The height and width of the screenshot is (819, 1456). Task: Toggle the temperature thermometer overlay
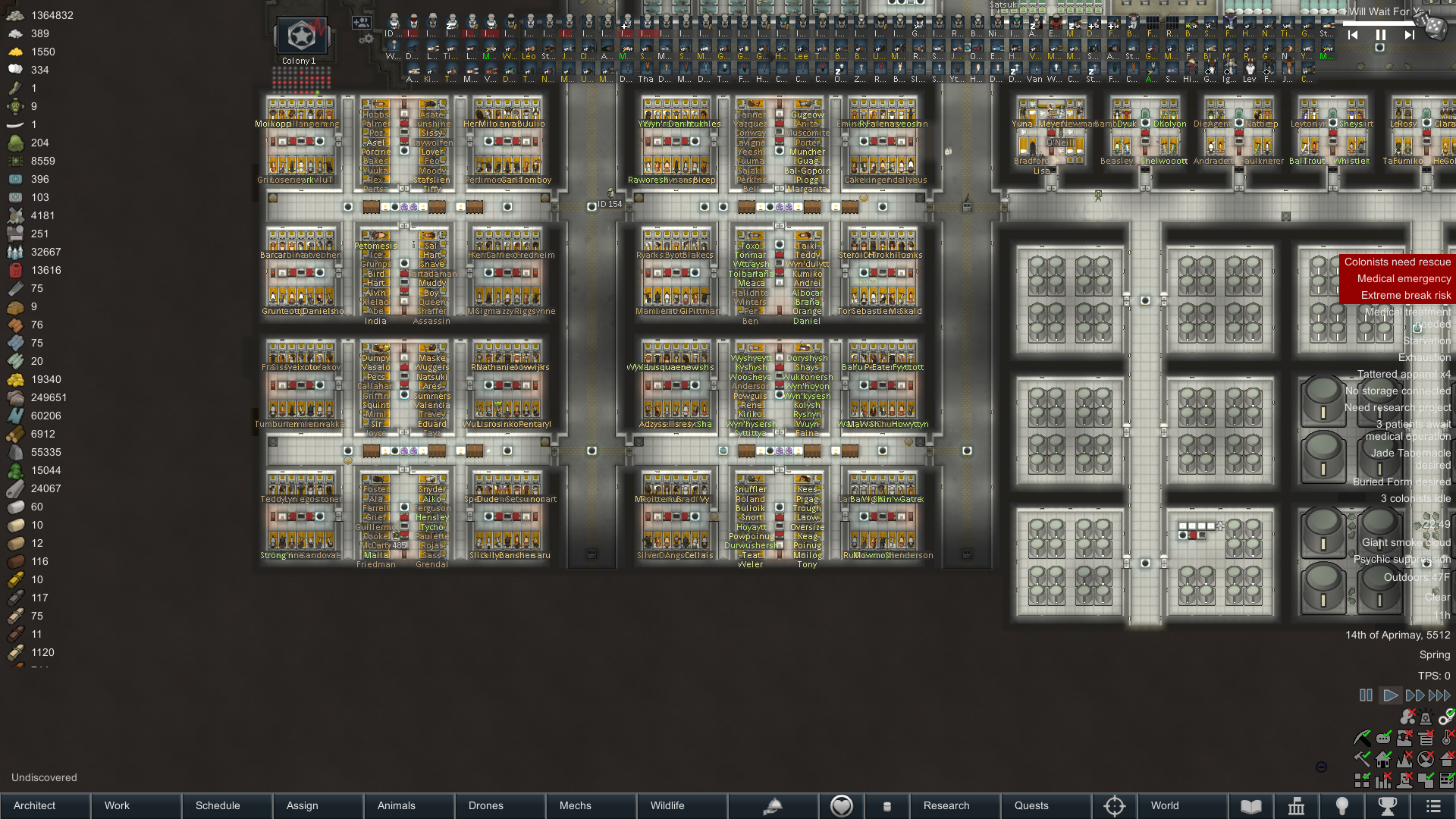coord(1447,738)
